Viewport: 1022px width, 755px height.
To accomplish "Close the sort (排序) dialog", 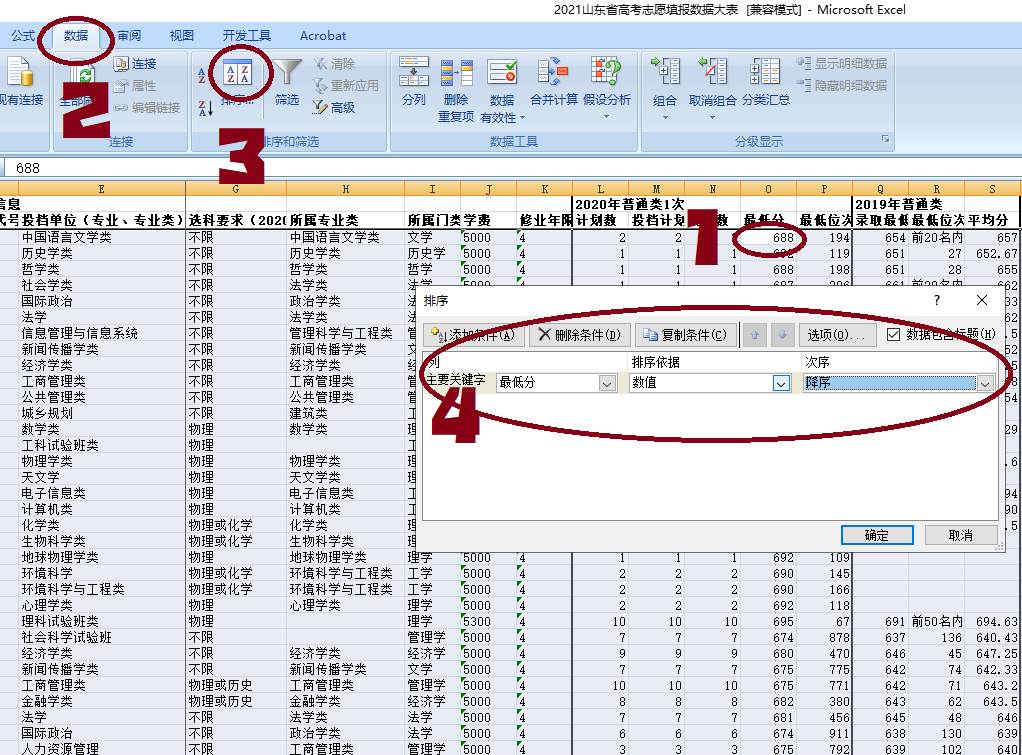I will [x=982, y=300].
